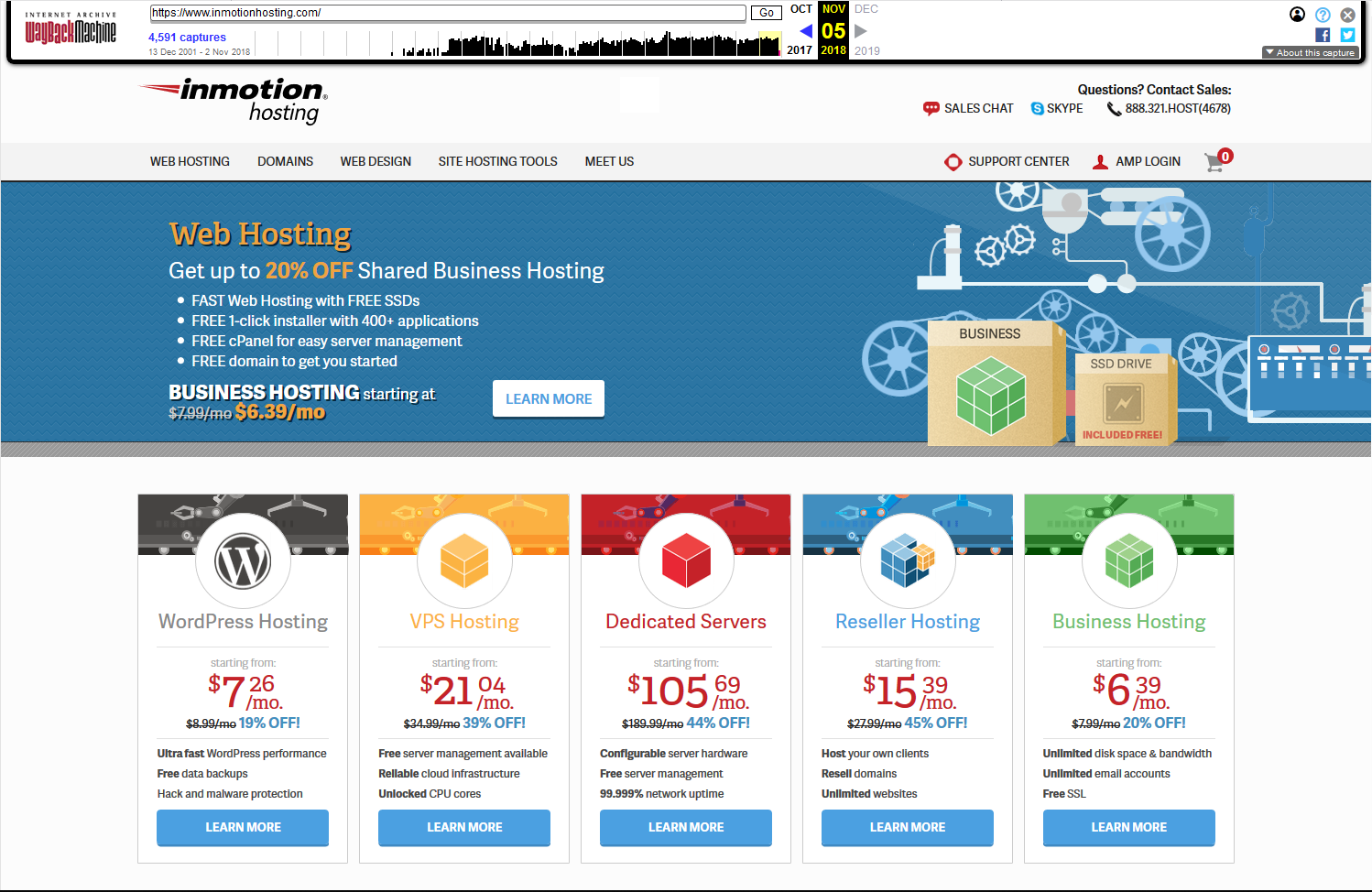Open the Support Center link
The width and height of the screenshot is (1372, 892).
1018,161
